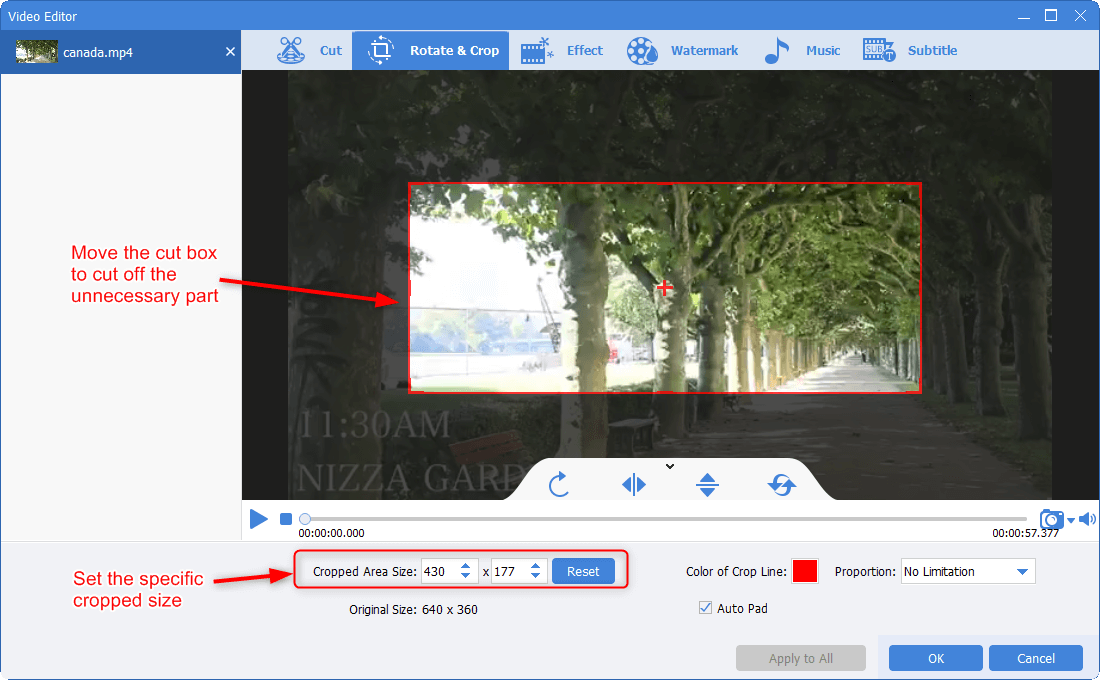The image size is (1100, 680).
Task: Click the Original Size: 640 x 360 text
Action: (413, 610)
